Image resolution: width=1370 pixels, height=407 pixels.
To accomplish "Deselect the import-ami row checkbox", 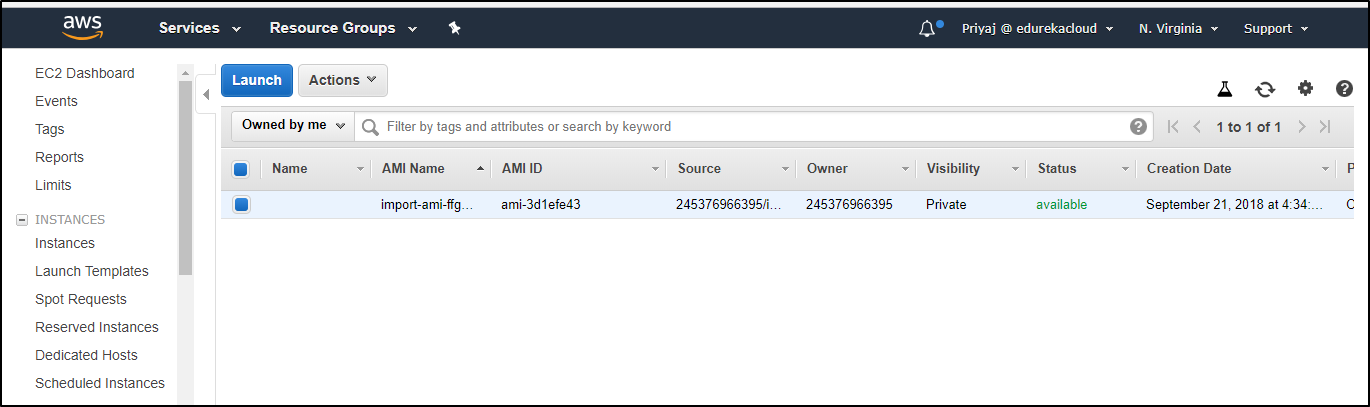I will 241,205.
